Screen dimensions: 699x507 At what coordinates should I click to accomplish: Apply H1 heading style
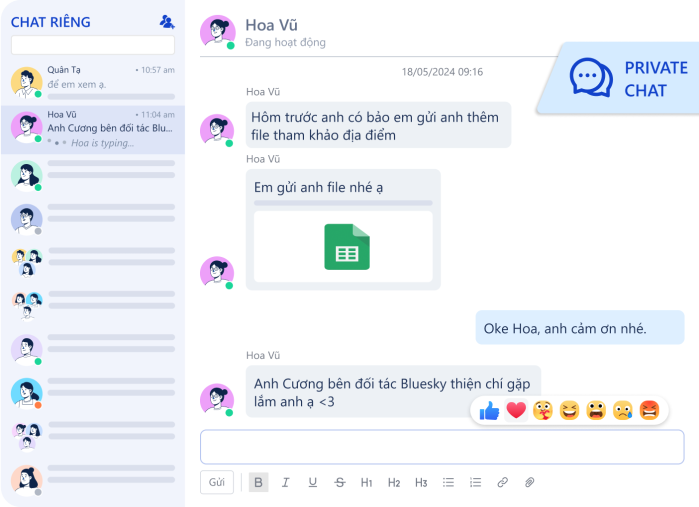(x=366, y=482)
